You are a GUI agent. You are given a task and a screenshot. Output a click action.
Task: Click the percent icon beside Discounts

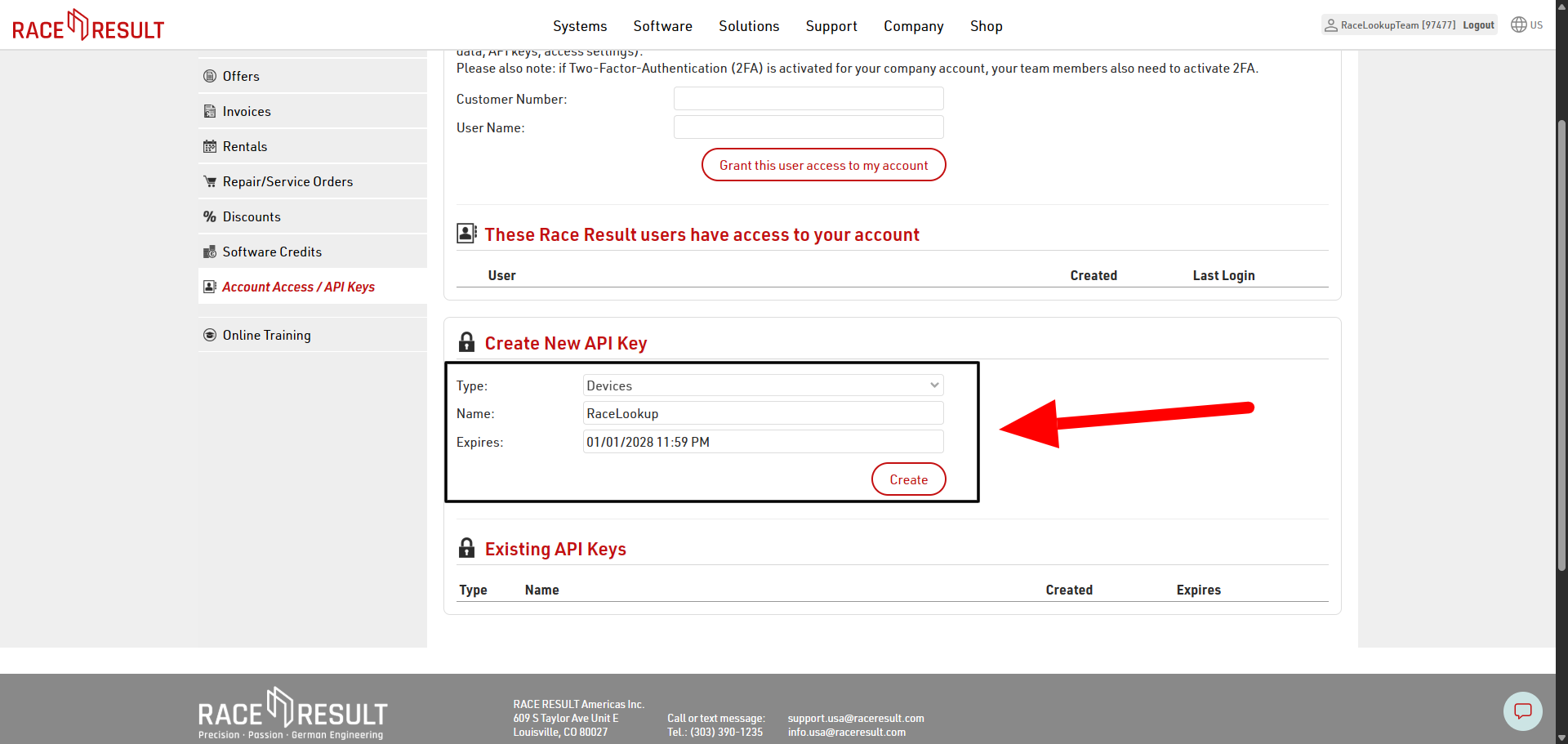(211, 216)
